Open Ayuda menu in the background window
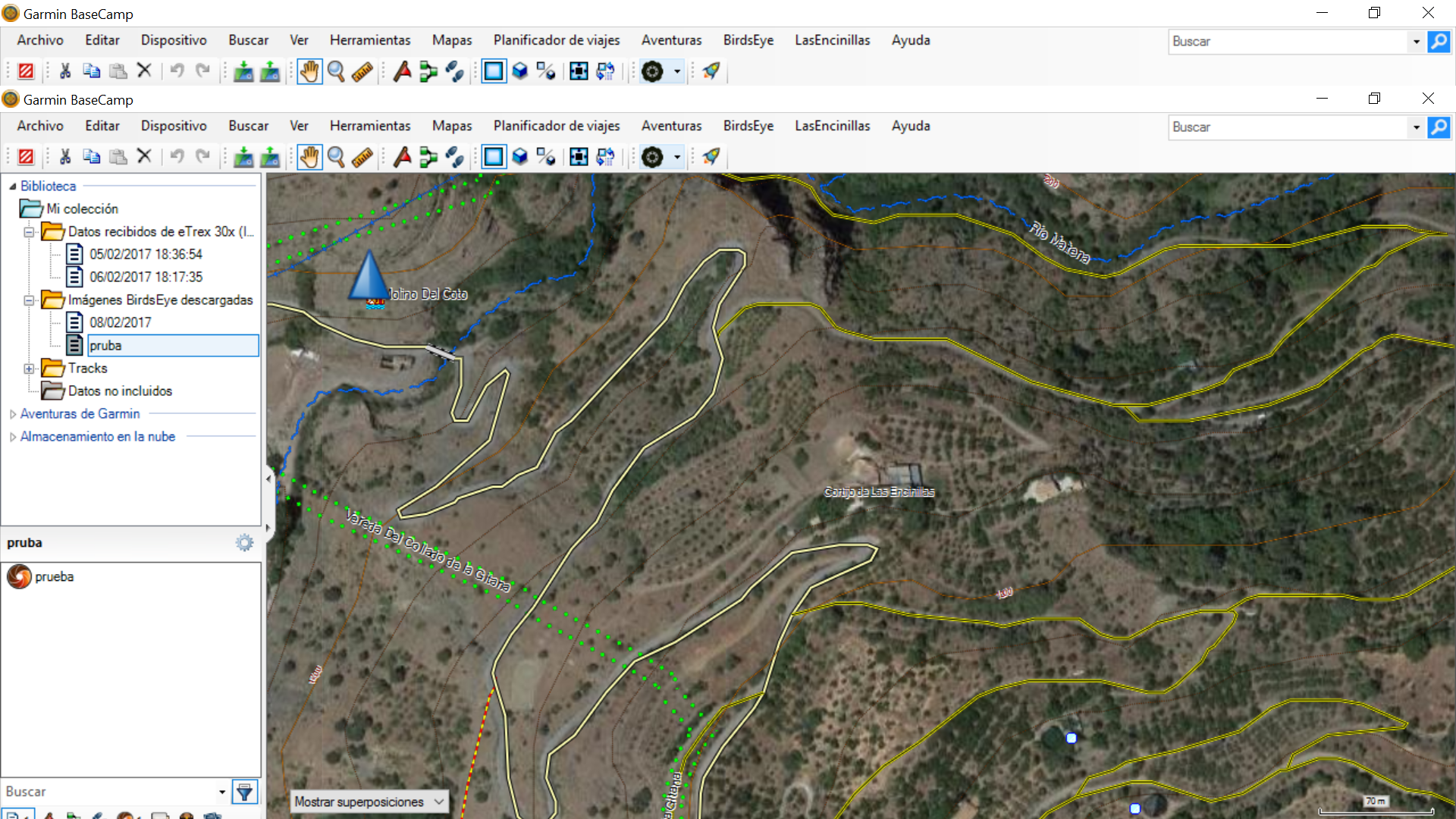The image size is (1456, 819). 911,40
